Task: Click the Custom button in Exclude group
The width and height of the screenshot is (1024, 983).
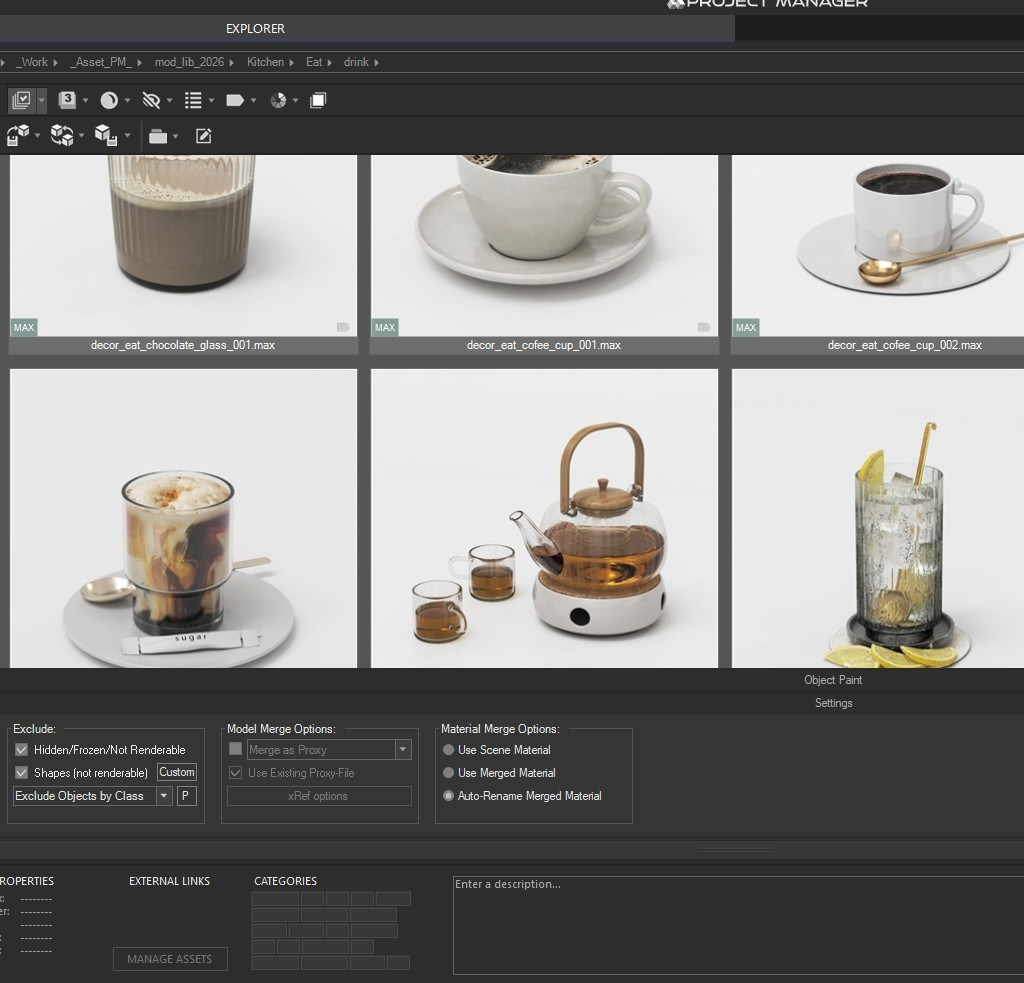Action: pos(177,772)
